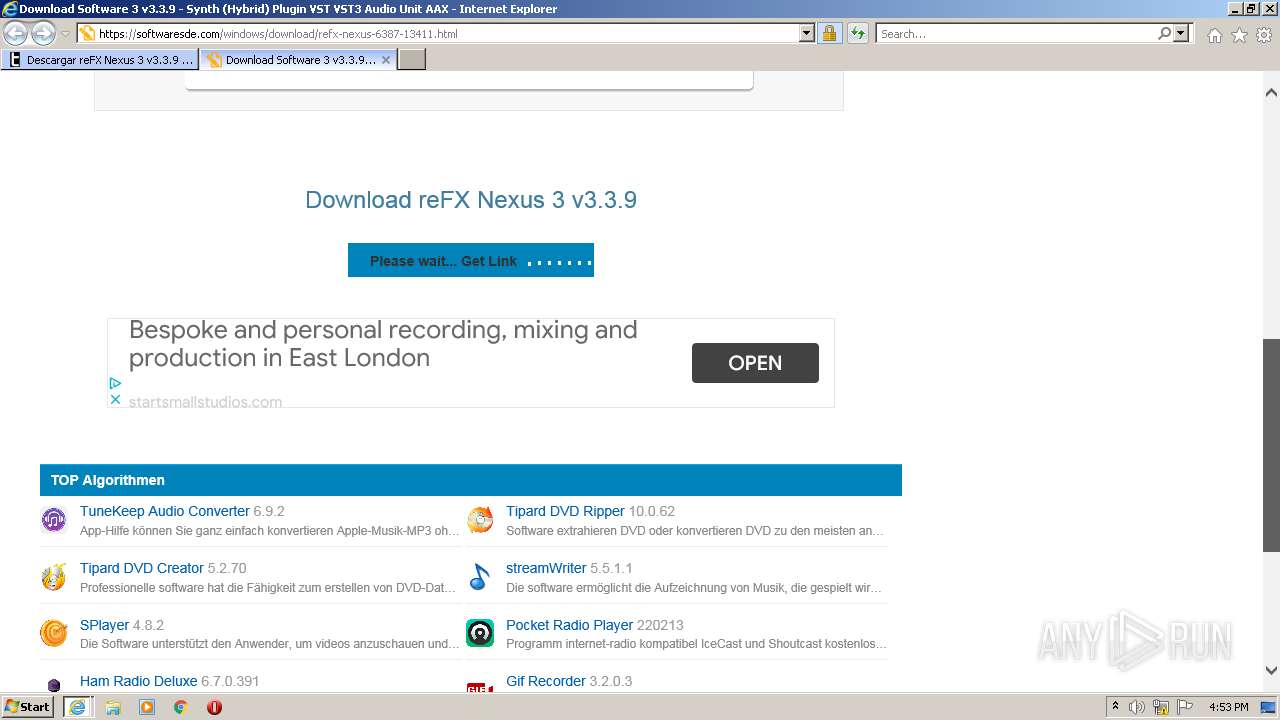Screen dimensions: 1280x720
Task: Open File Explorer from the taskbar
Action: [x=113, y=707]
